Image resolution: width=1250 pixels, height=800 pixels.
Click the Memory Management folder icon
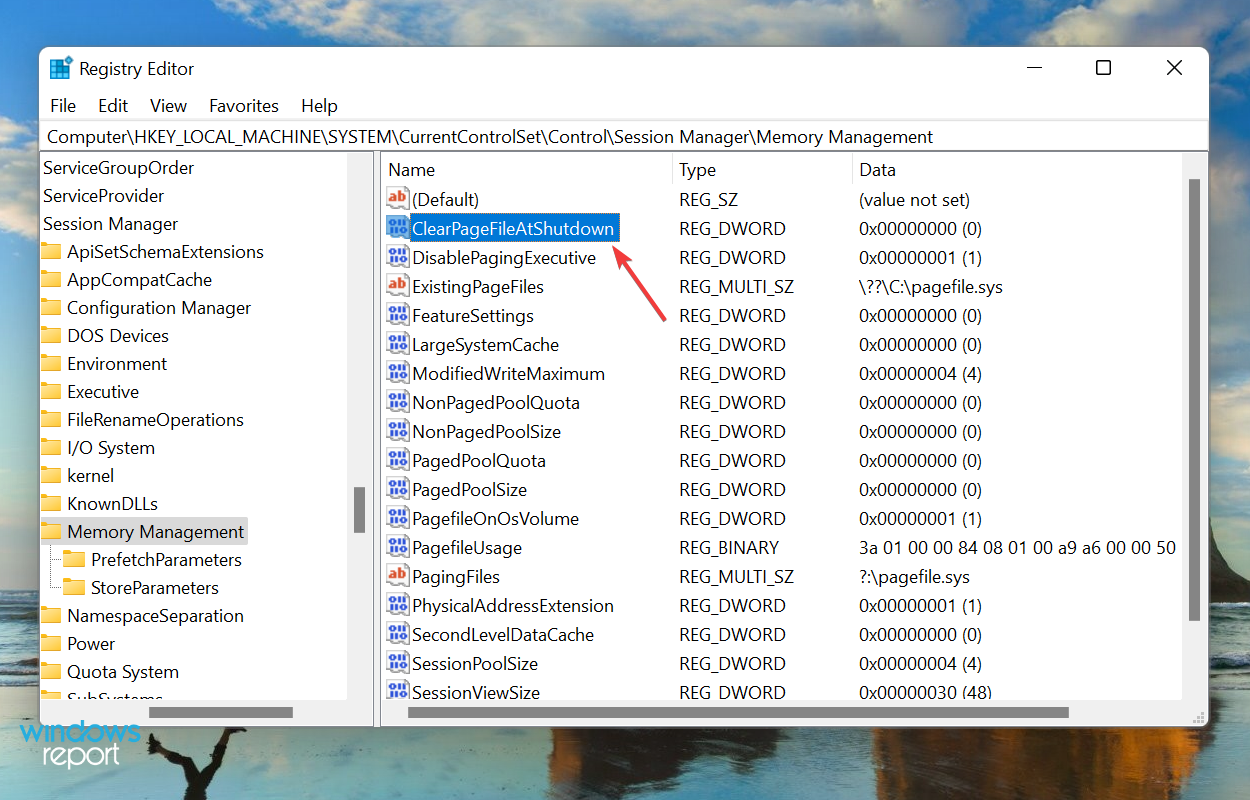[53, 531]
